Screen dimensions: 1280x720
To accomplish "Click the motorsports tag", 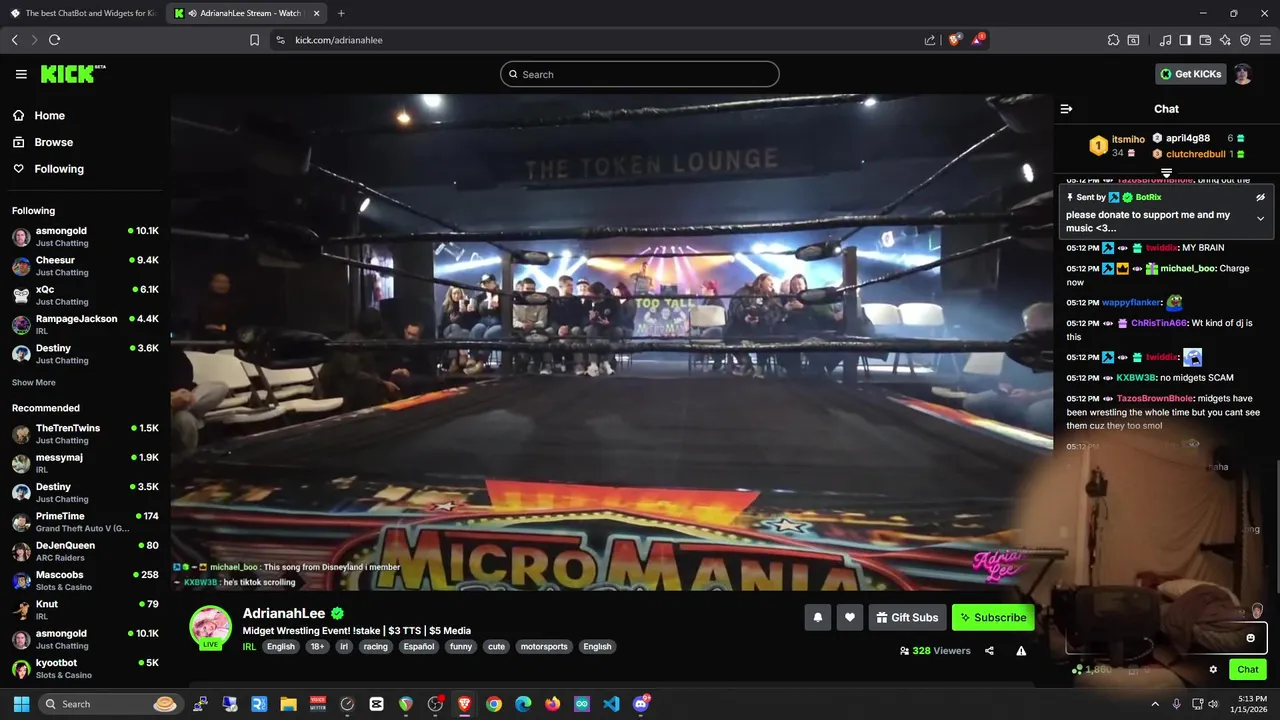I will [x=544, y=647].
